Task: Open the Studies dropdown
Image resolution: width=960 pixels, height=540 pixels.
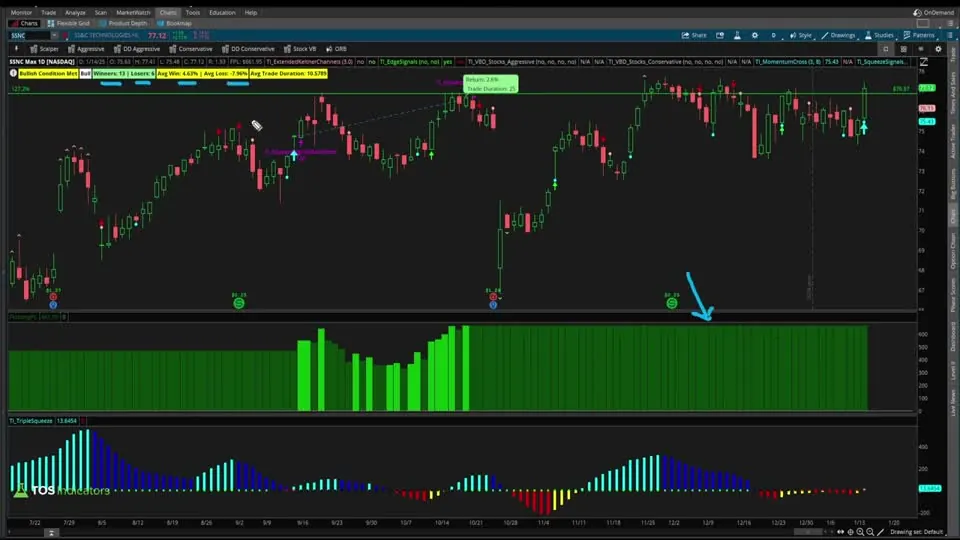Action: [x=879, y=36]
